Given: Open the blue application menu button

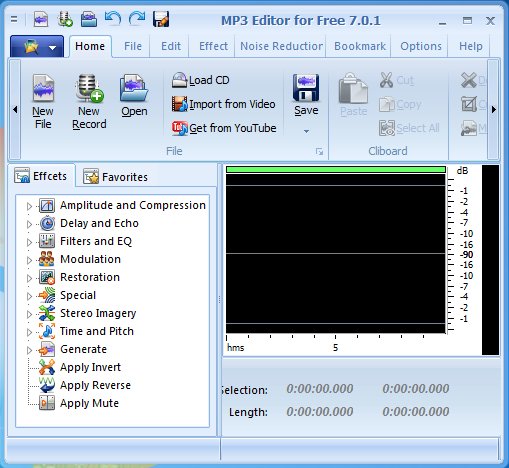Looking at the screenshot, I should [37, 46].
